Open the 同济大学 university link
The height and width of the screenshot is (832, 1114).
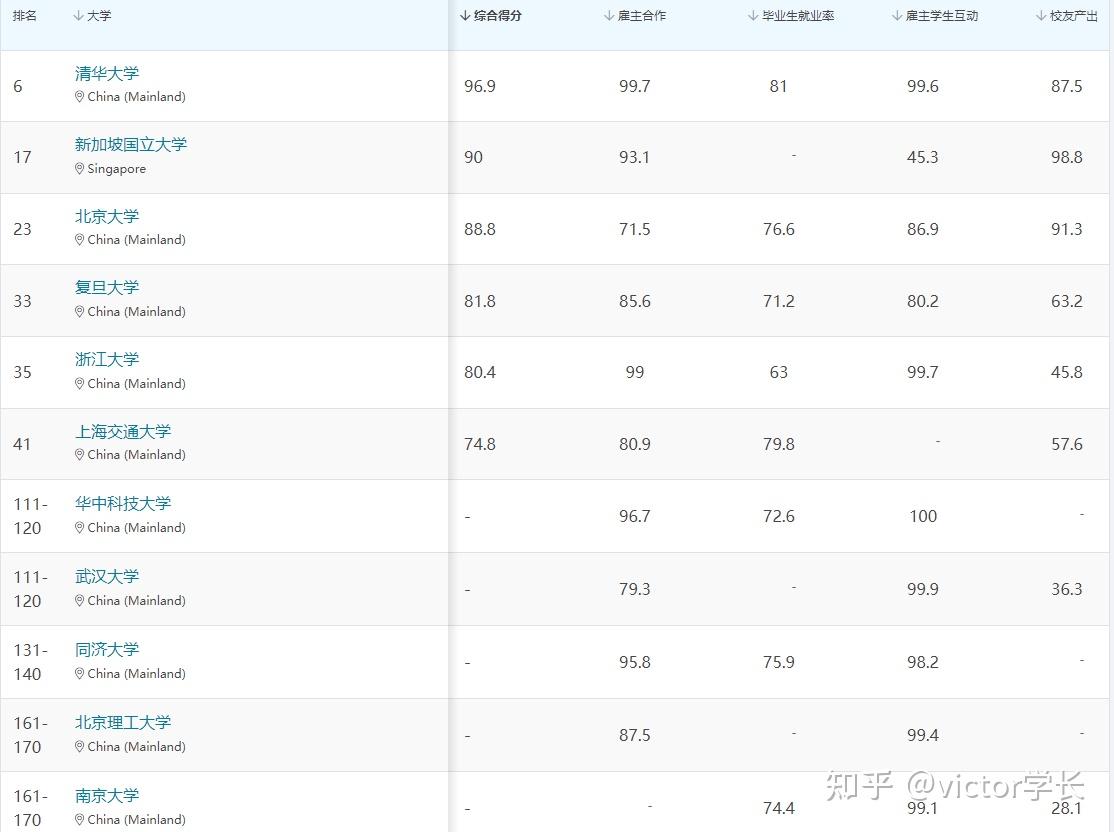pos(107,650)
